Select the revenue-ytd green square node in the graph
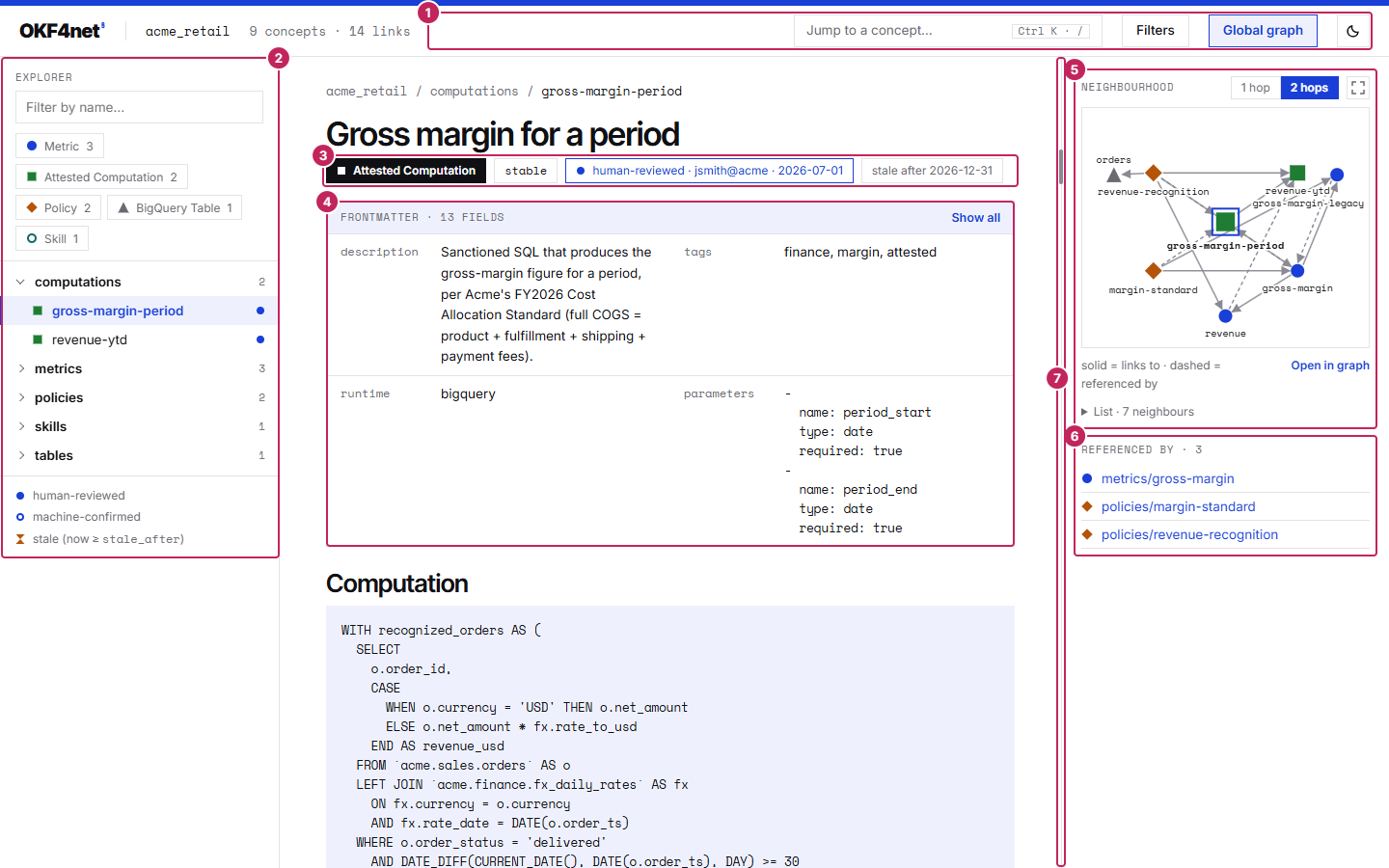 click(1297, 173)
